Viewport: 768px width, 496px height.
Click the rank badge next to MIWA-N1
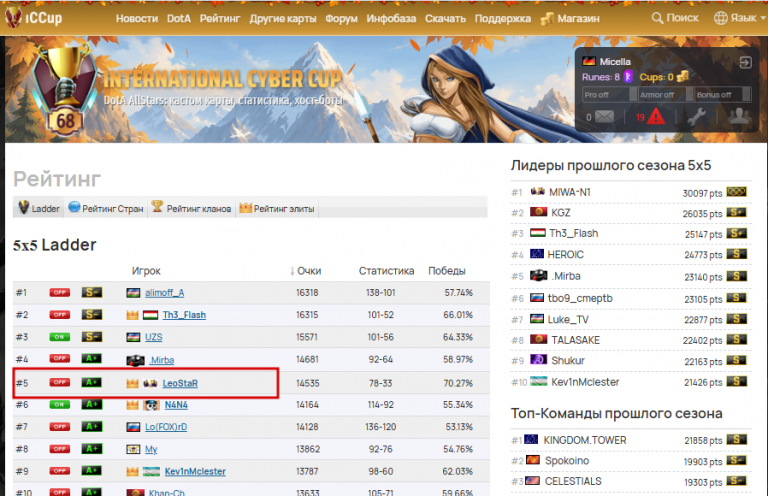[x=736, y=192]
